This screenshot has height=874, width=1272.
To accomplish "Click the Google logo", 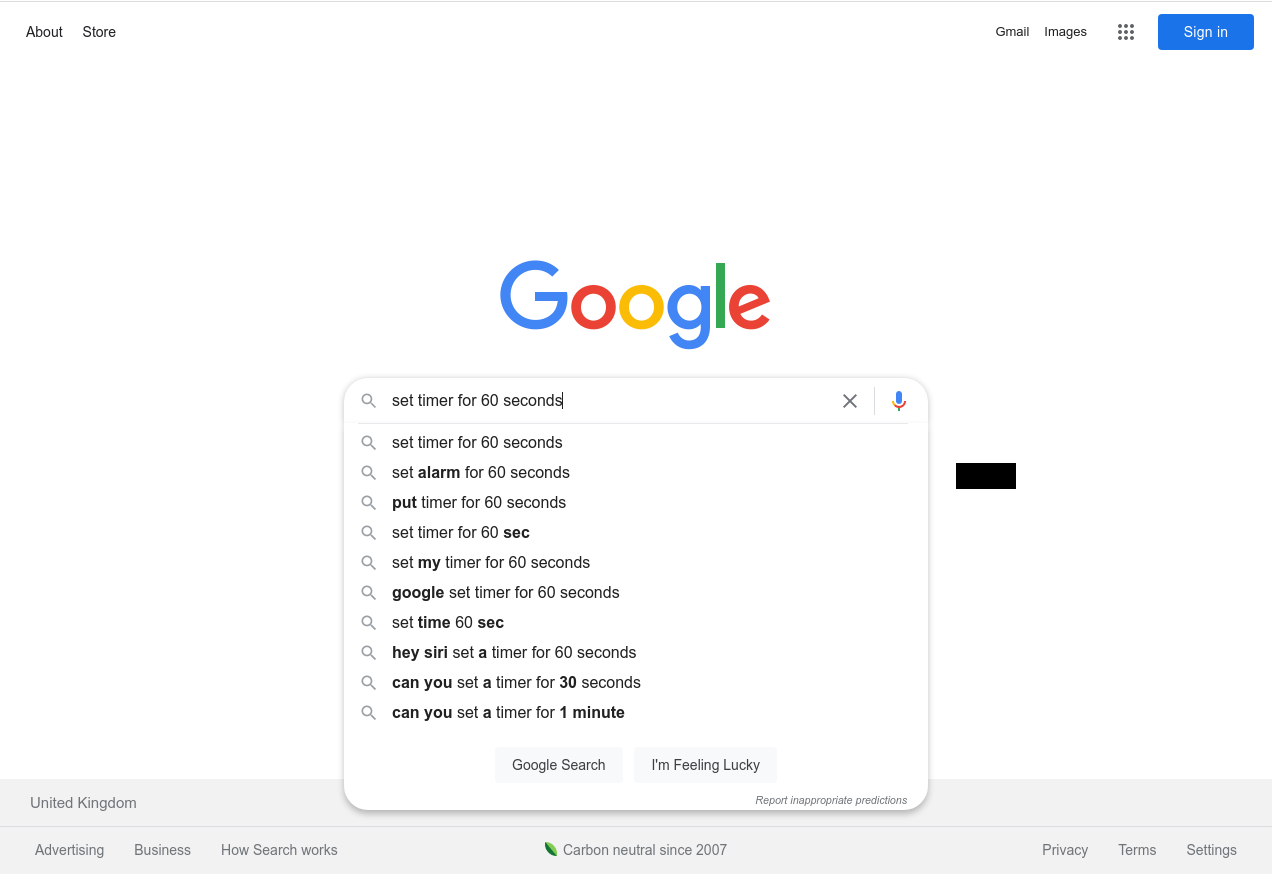I will tap(635, 304).
